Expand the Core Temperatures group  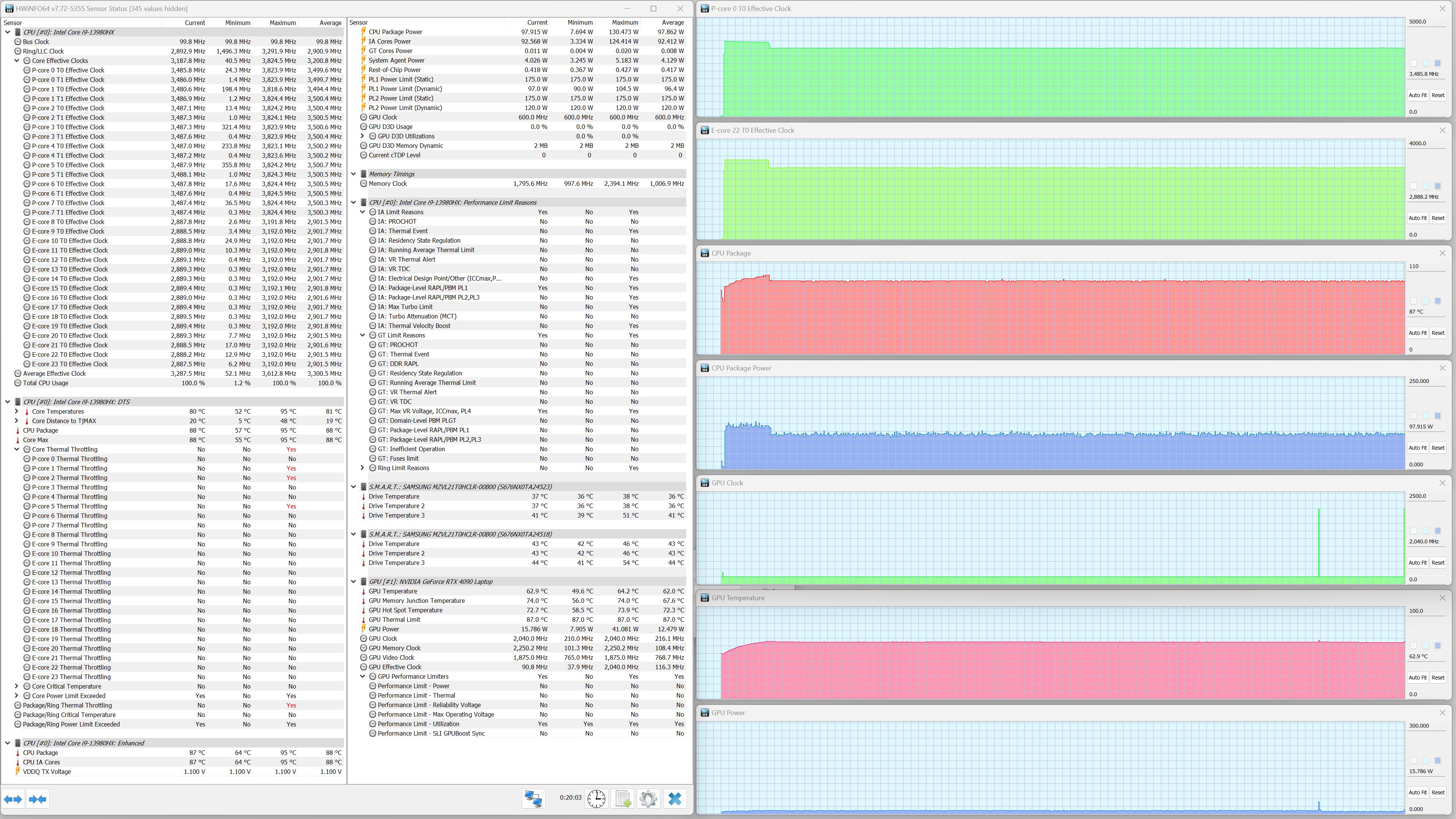click(x=17, y=411)
